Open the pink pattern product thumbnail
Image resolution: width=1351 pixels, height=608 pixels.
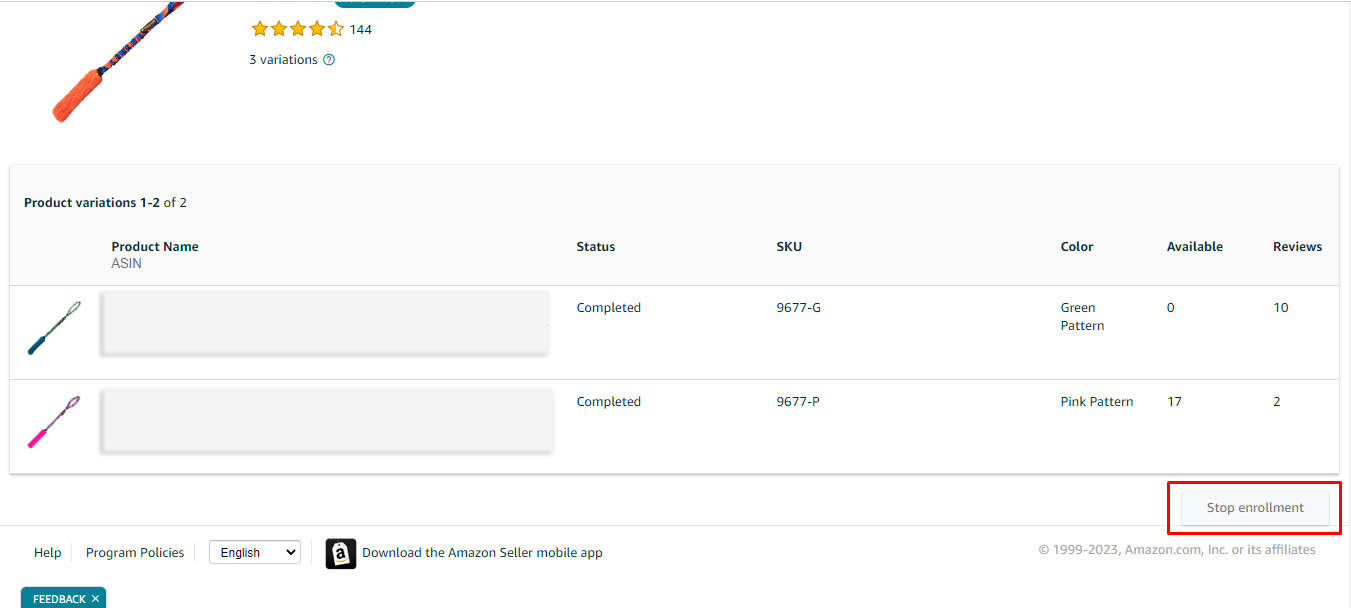54,421
